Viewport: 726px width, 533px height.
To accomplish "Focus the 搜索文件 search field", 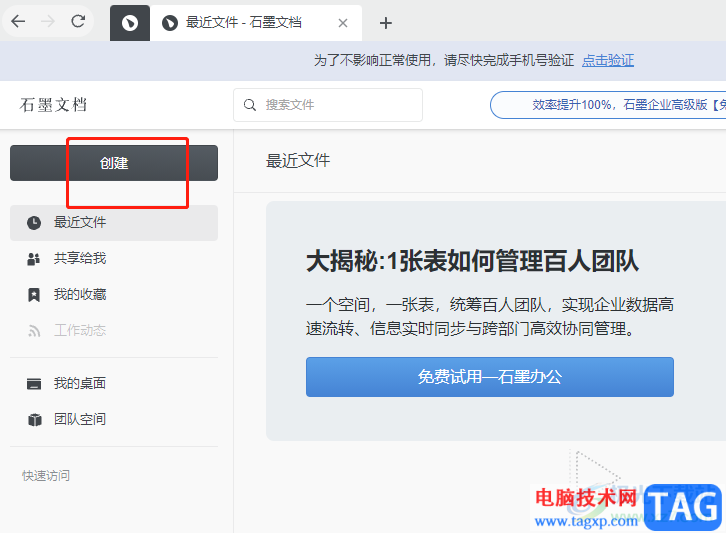I will [328, 105].
